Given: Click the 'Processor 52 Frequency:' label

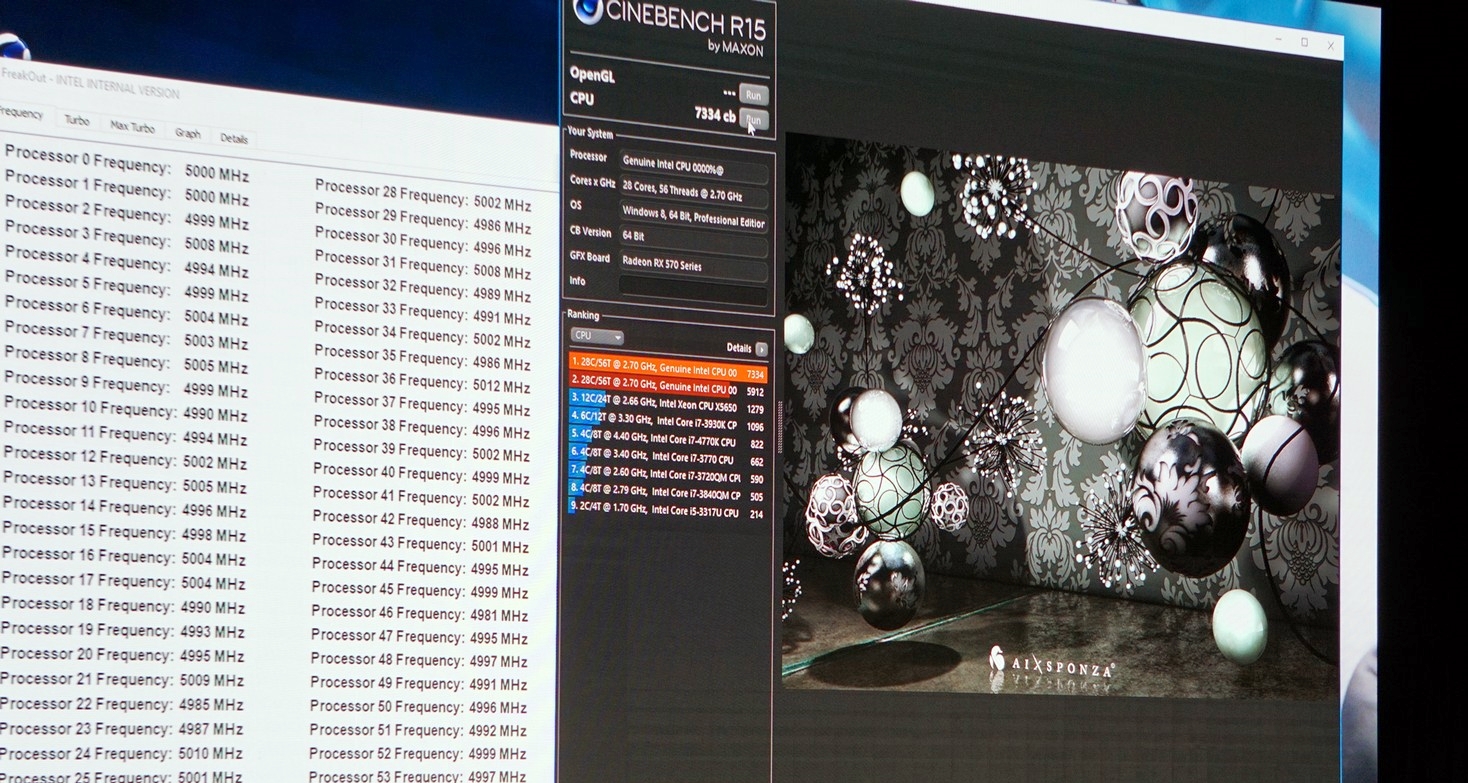Looking at the screenshot, I should click(x=386, y=753).
